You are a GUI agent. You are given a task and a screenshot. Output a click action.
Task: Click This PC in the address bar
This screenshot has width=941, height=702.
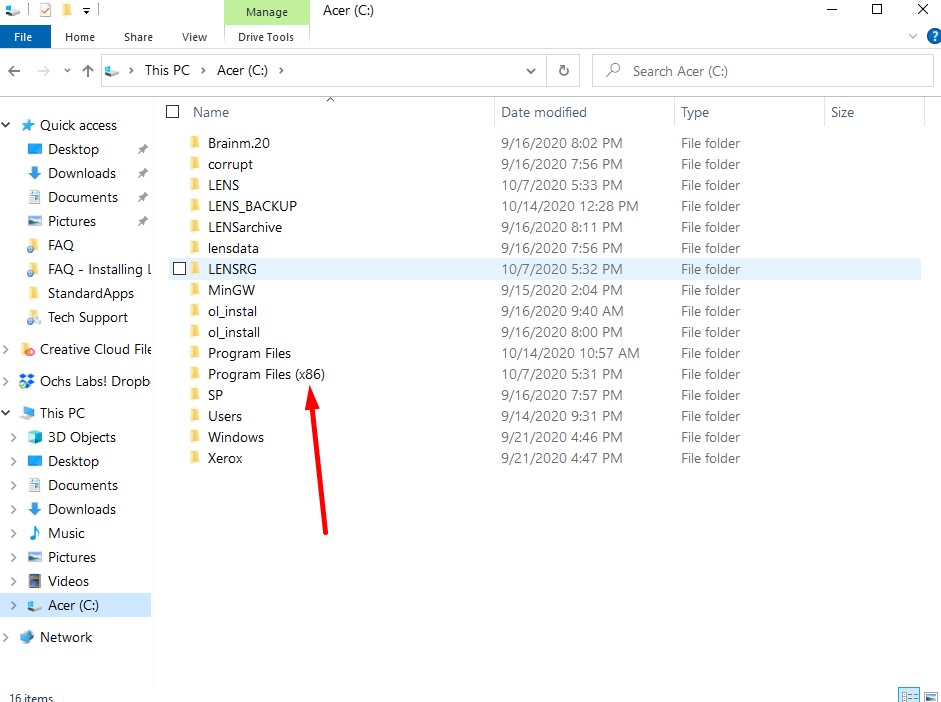click(167, 70)
